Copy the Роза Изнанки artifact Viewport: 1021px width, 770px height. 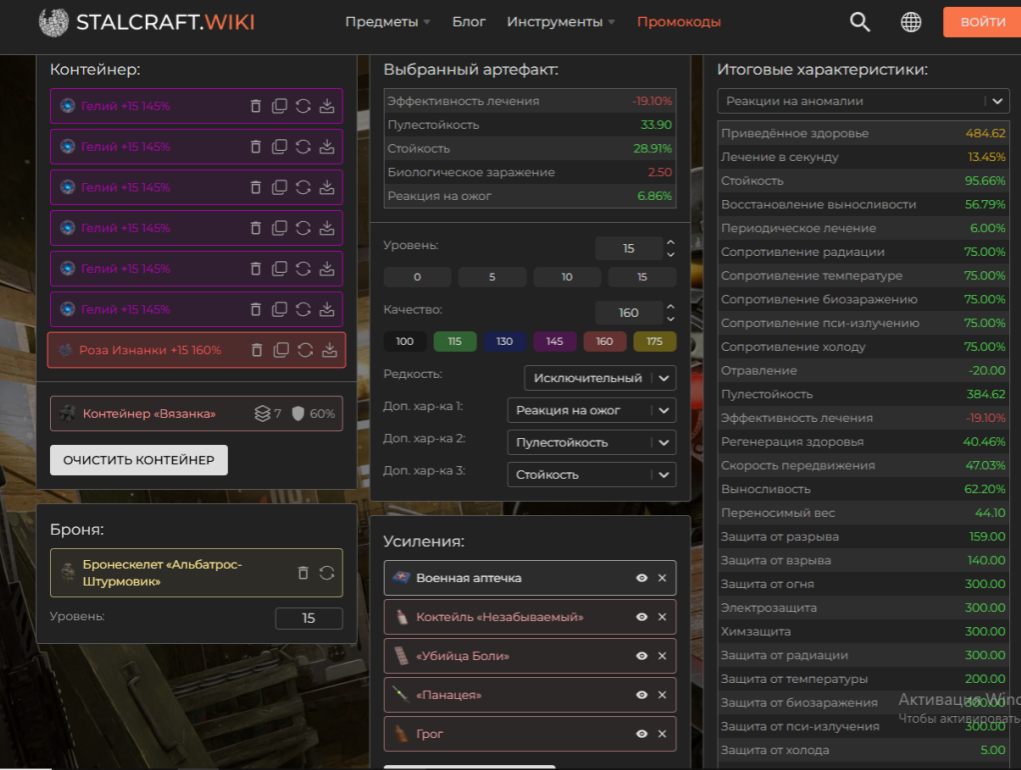click(281, 350)
